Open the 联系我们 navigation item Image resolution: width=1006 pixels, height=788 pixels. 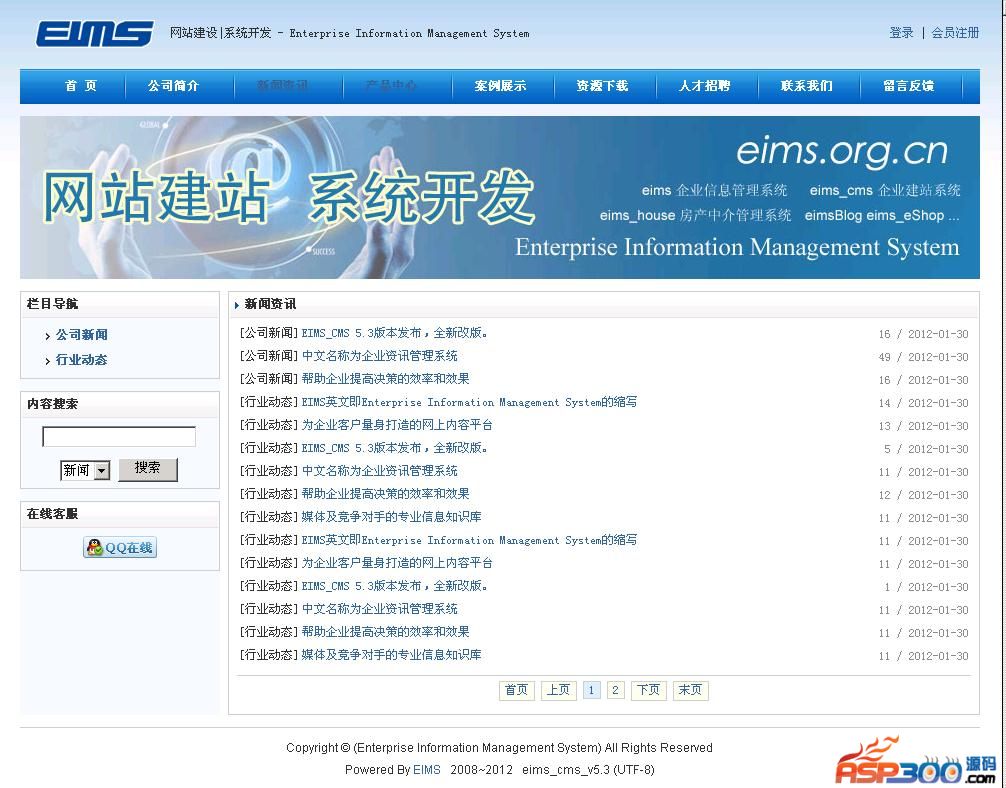tap(806, 86)
